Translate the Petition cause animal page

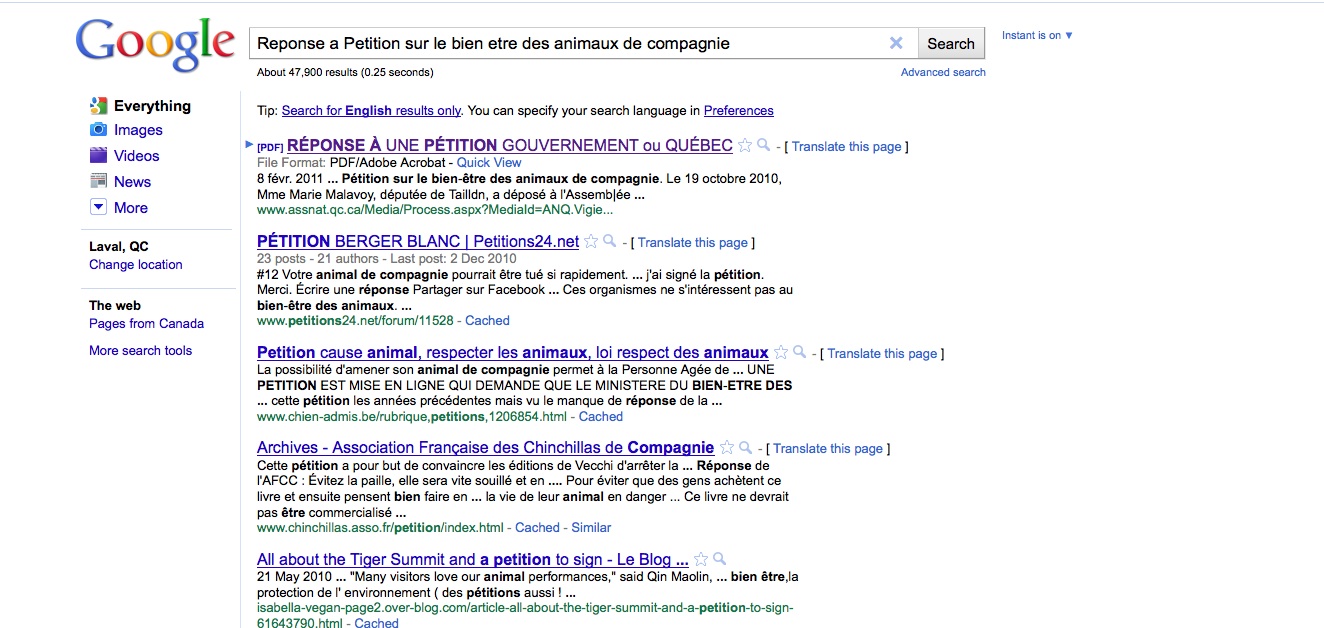[882, 354]
